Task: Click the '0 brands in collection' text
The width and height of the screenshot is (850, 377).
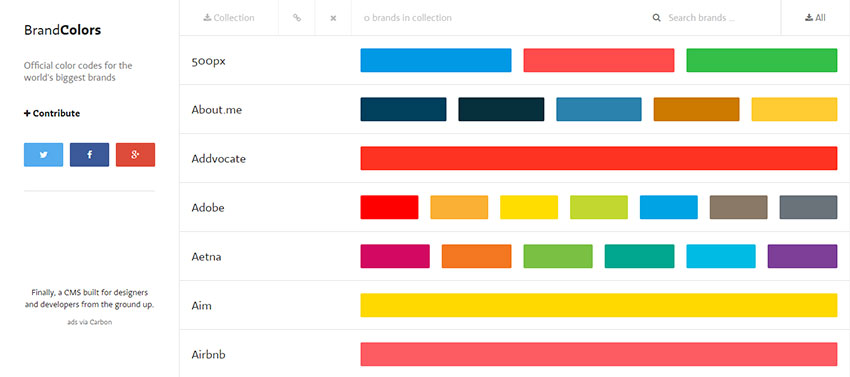Action: pos(408,18)
